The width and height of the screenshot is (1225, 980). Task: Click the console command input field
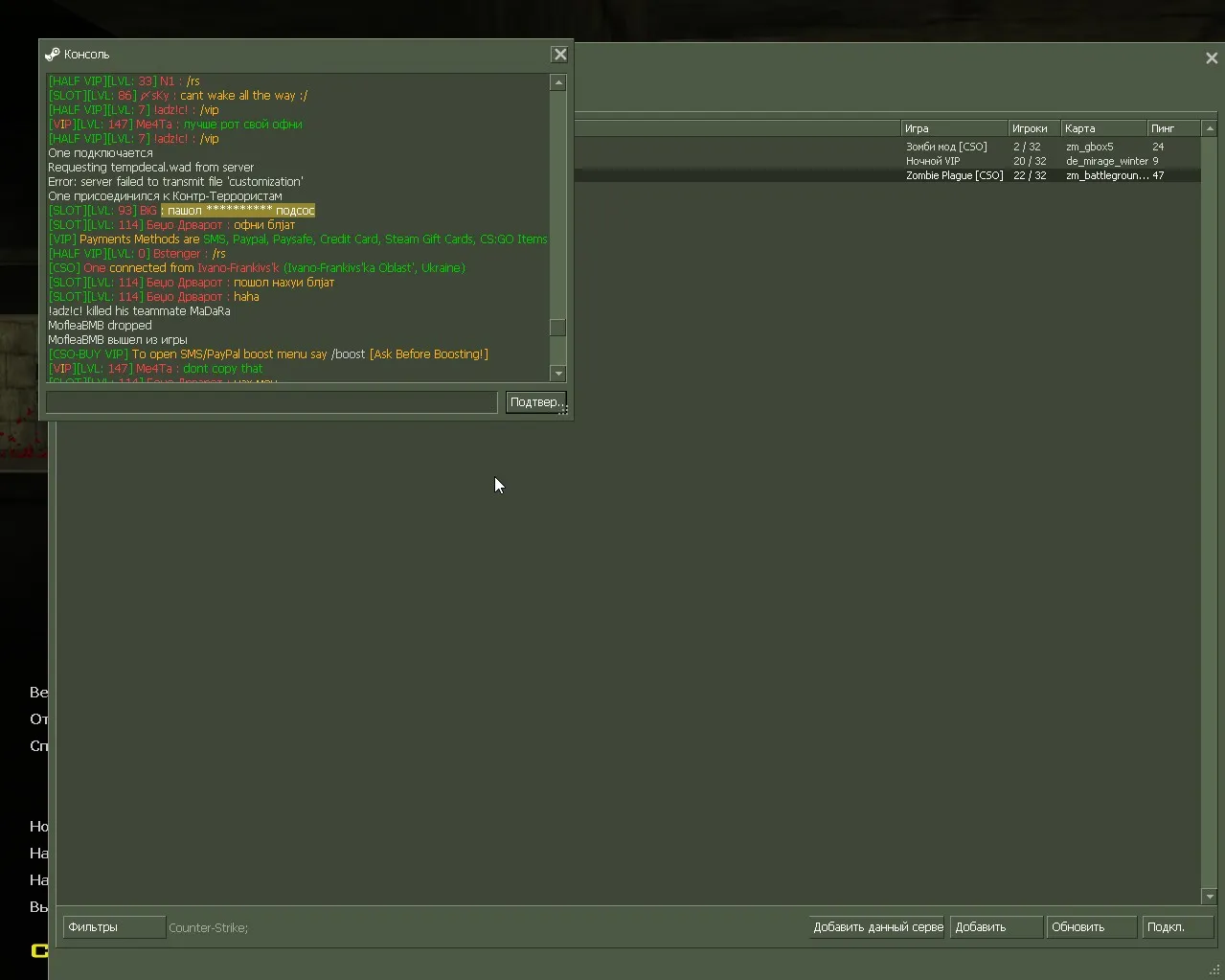click(272, 402)
